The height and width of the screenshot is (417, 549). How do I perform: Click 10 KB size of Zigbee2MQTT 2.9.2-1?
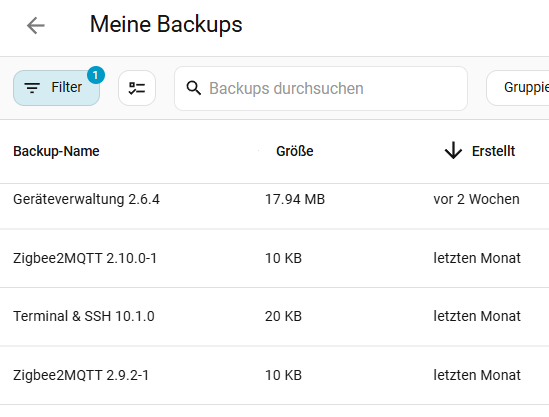(283, 375)
